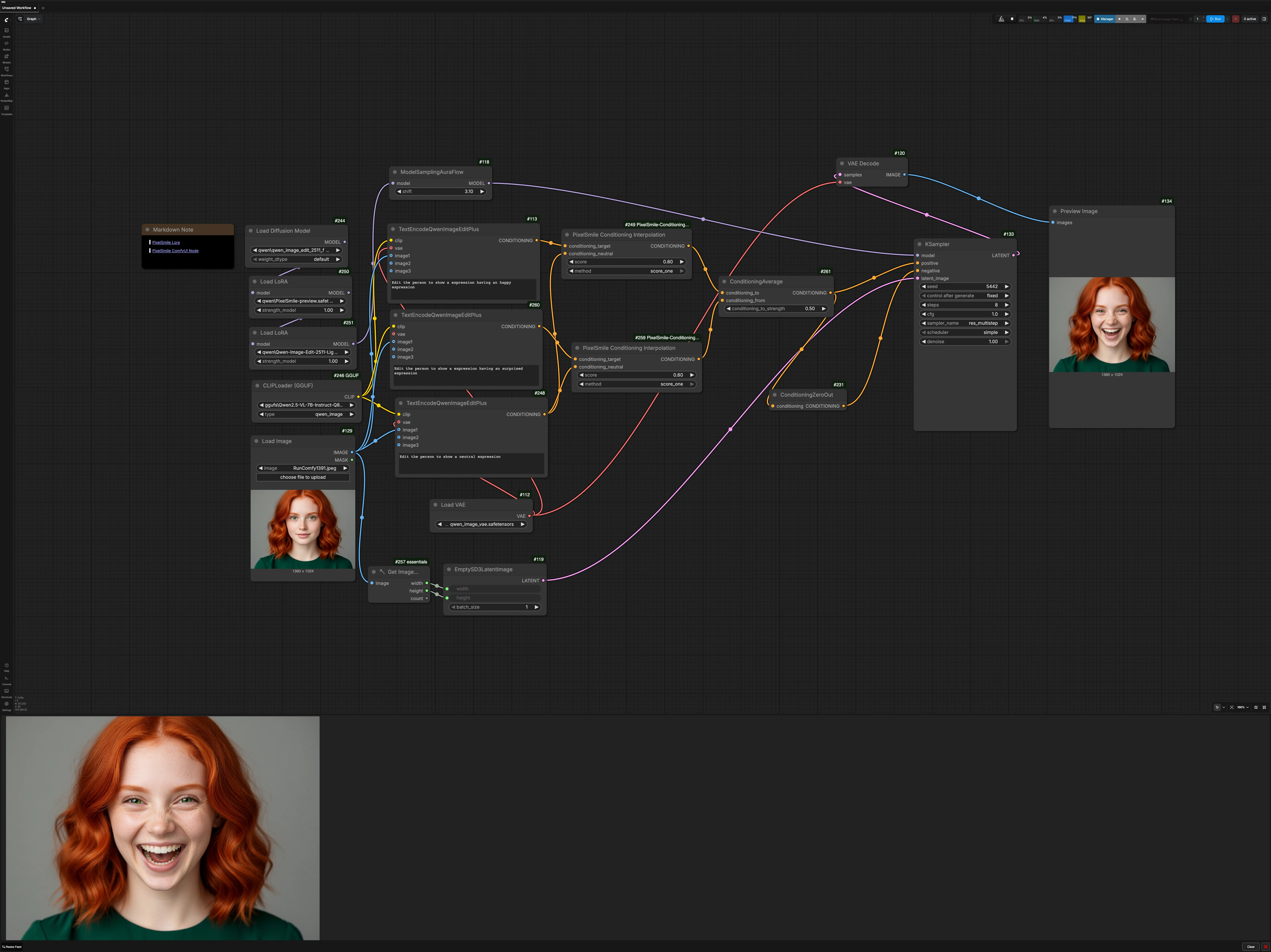Collapse the Load Diffusion Model node dot

click(250, 230)
